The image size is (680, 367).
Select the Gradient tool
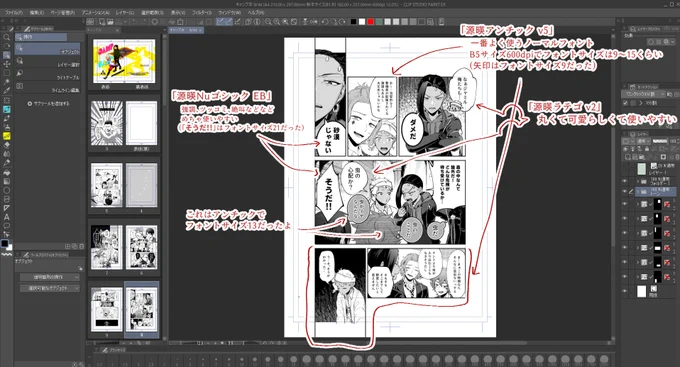7,181
